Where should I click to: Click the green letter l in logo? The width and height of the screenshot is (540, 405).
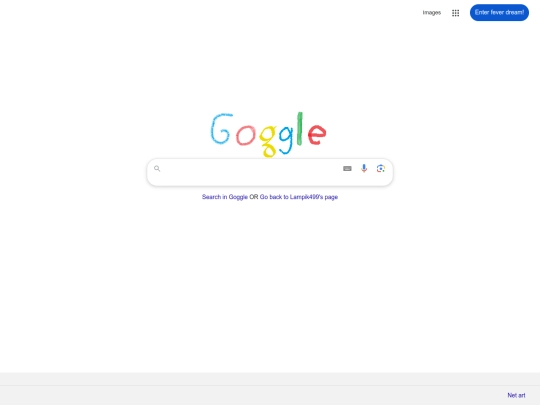300,128
